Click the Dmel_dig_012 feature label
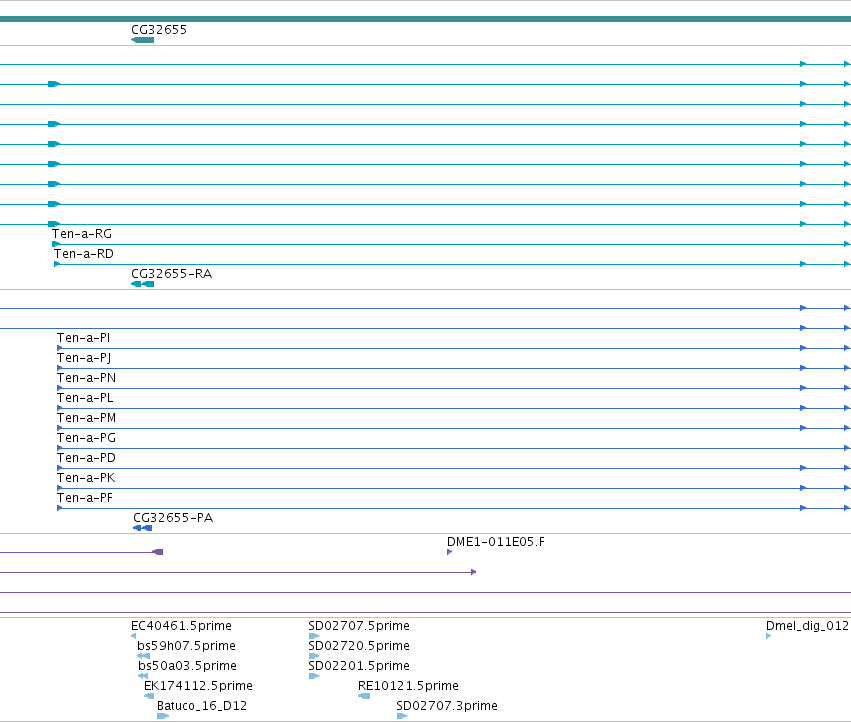Viewport: 851px width, 722px height. [807, 626]
